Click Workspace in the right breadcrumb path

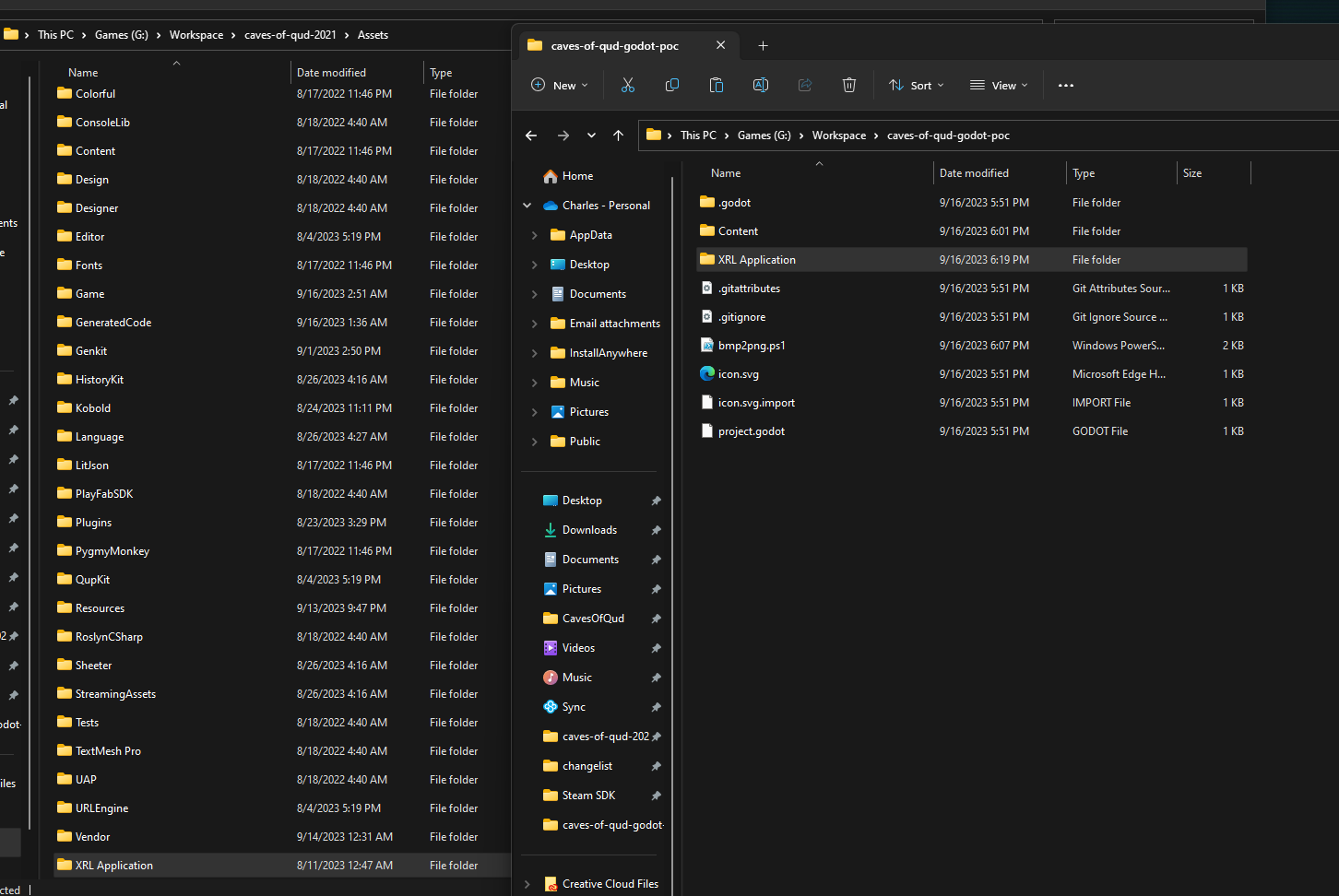click(838, 136)
